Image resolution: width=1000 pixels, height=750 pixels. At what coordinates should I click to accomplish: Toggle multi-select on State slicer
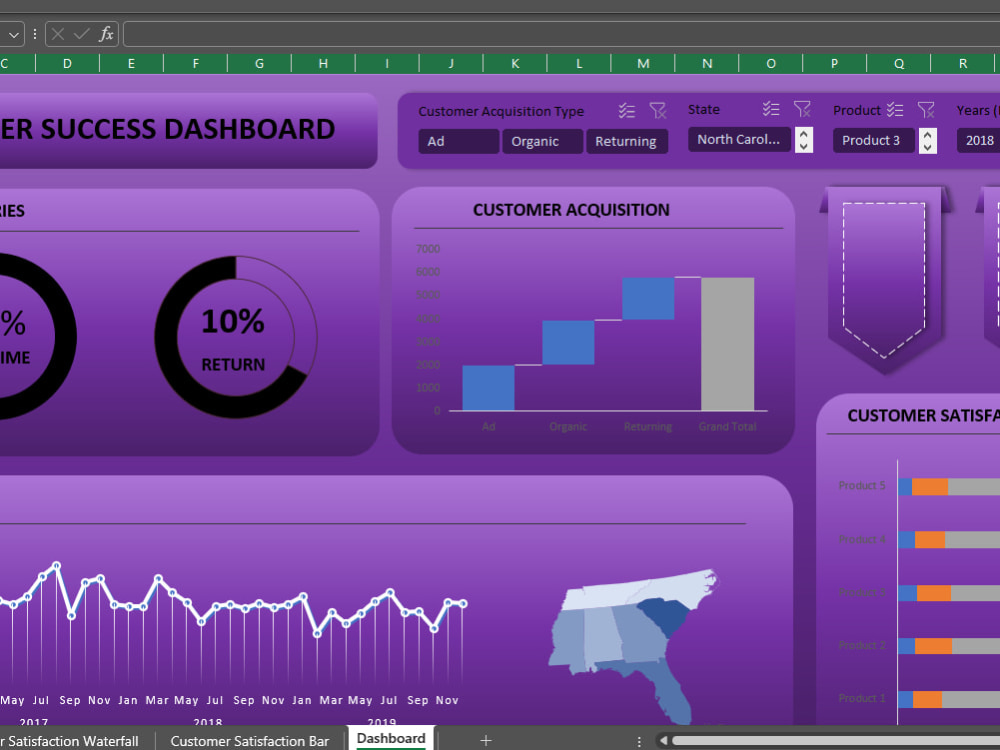click(x=771, y=109)
